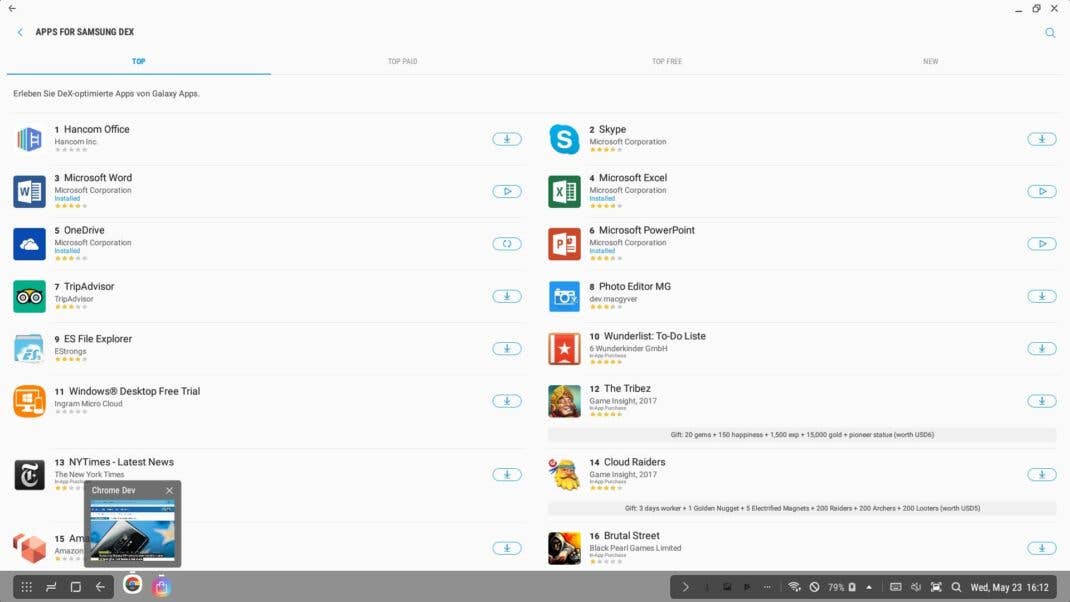Open search in the Galaxy Apps header

pyautogui.click(x=1050, y=32)
